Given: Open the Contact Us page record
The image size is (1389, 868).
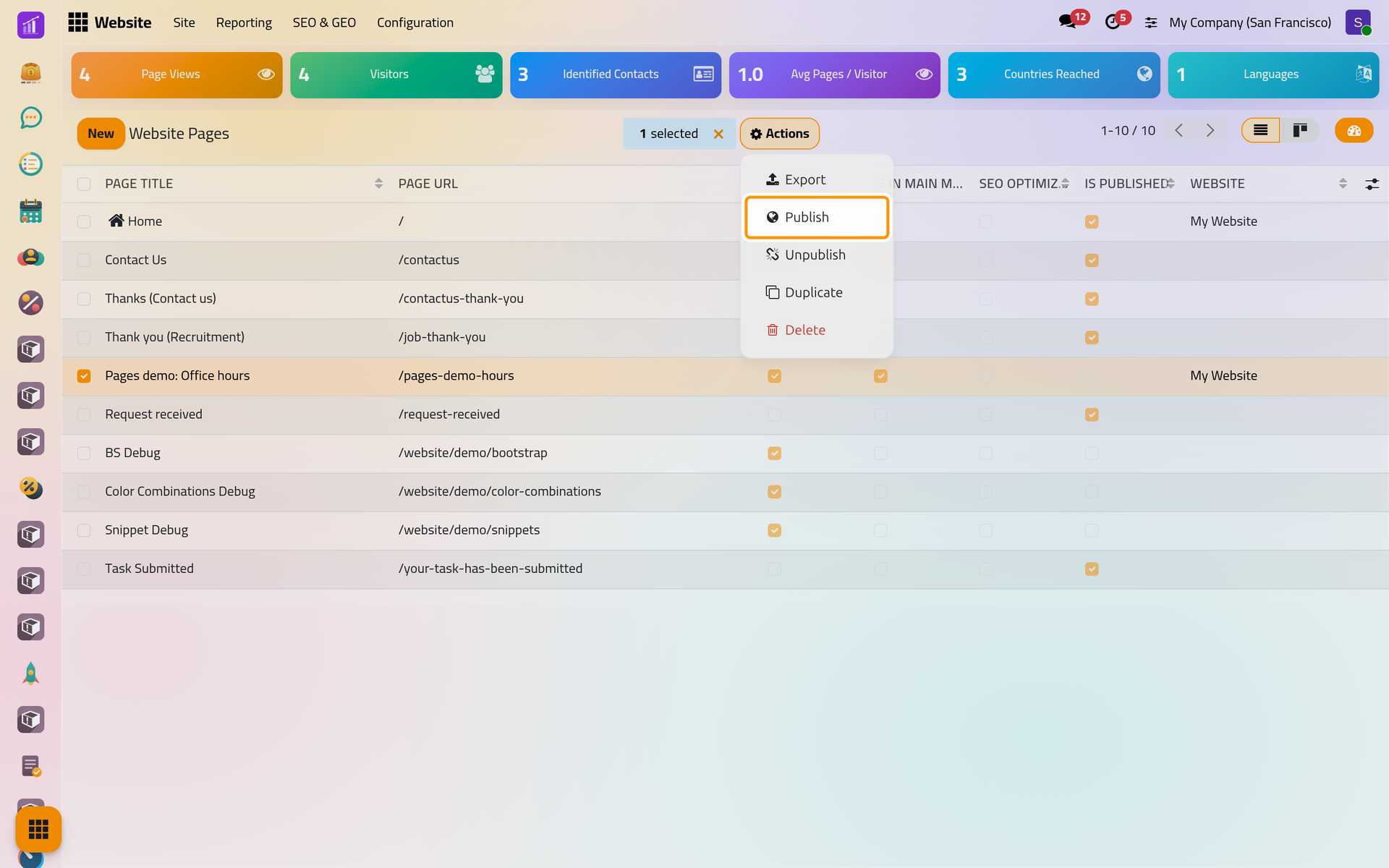Looking at the screenshot, I should pyautogui.click(x=135, y=260).
